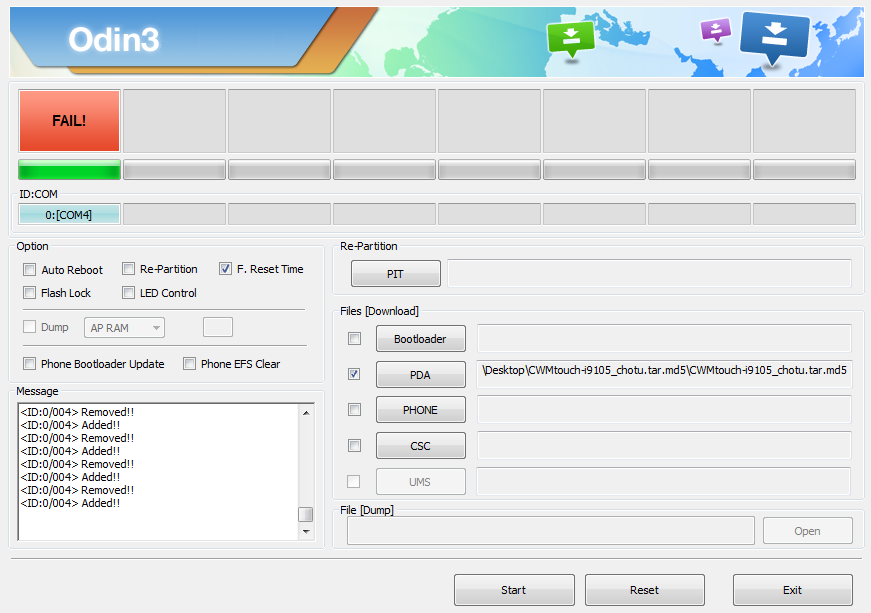The height and width of the screenshot is (613, 871).
Task: Click the red FAIL! status box
Action: [x=69, y=121]
